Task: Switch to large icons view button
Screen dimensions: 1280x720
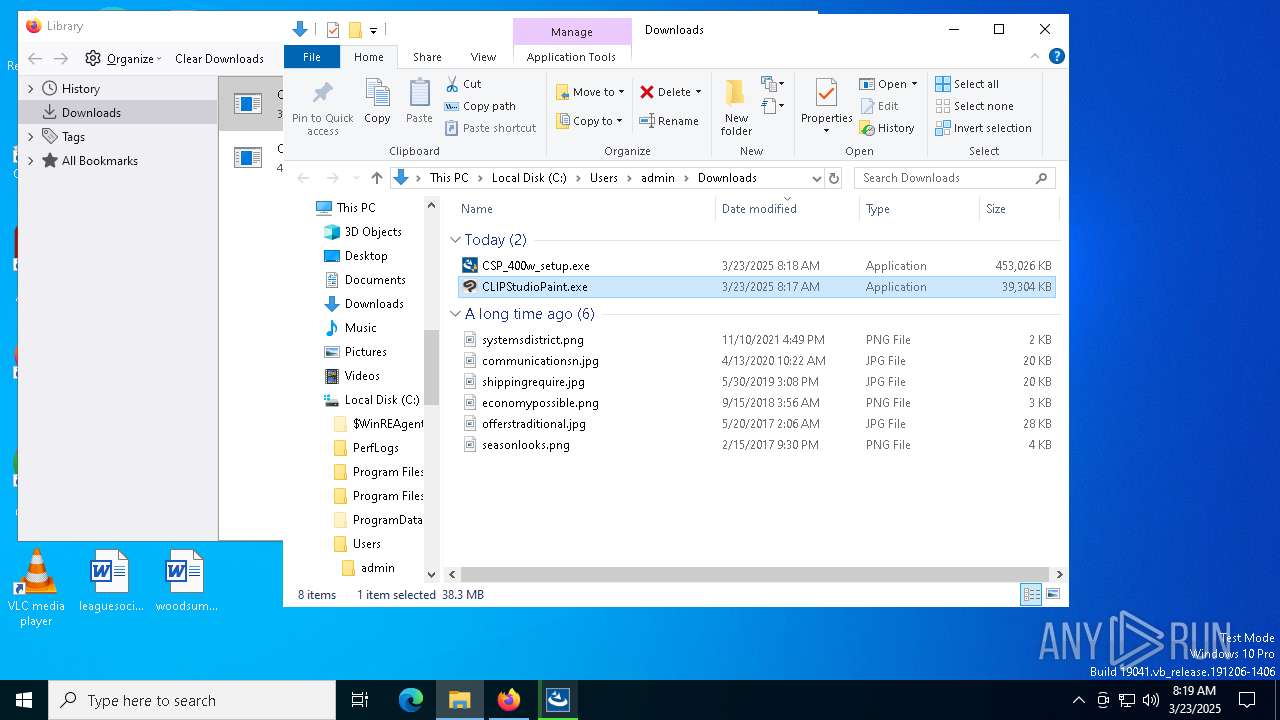Action: pyautogui.click(x=1053, y=594)
